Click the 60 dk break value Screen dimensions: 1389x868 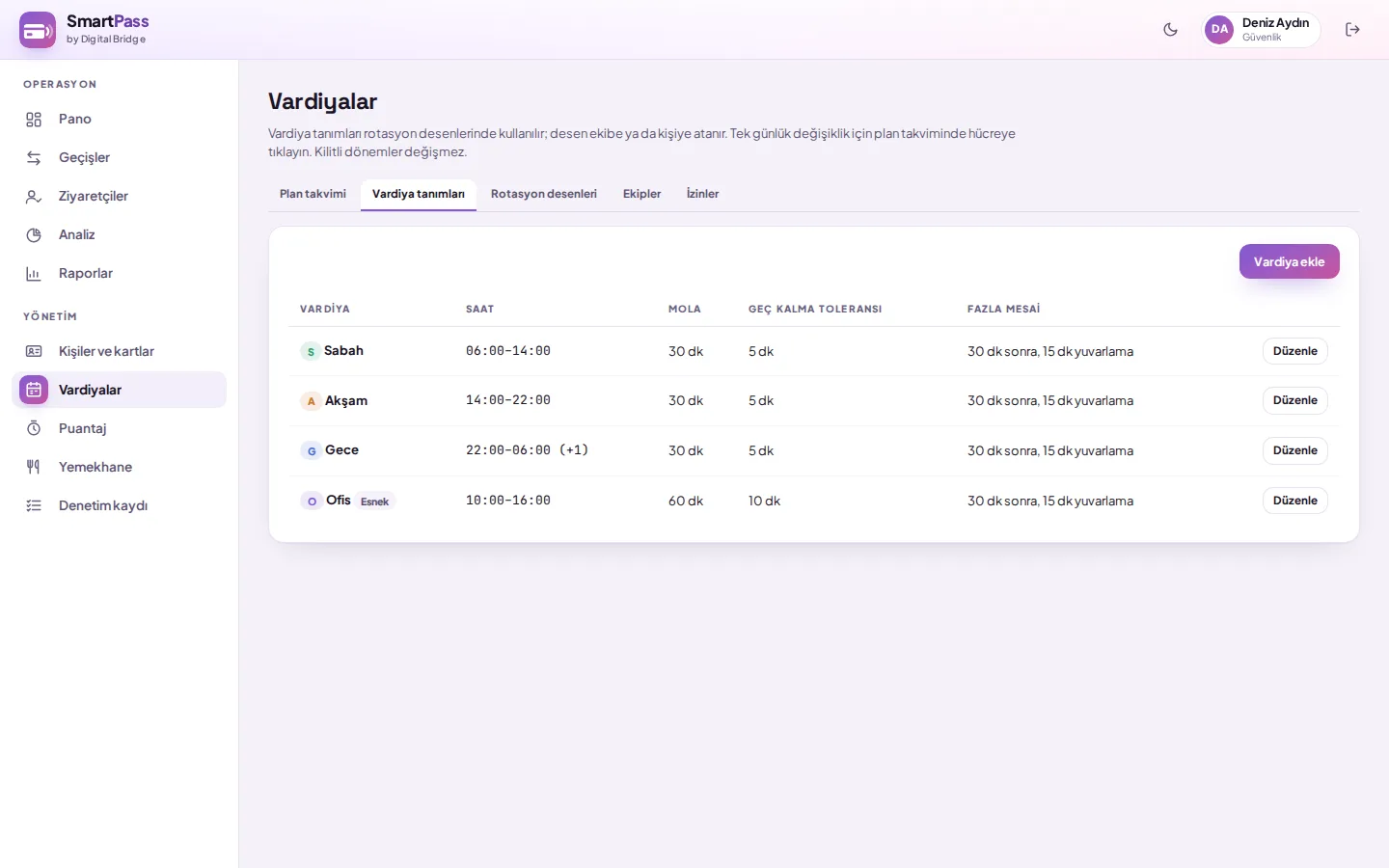click(x=686, y=501)
